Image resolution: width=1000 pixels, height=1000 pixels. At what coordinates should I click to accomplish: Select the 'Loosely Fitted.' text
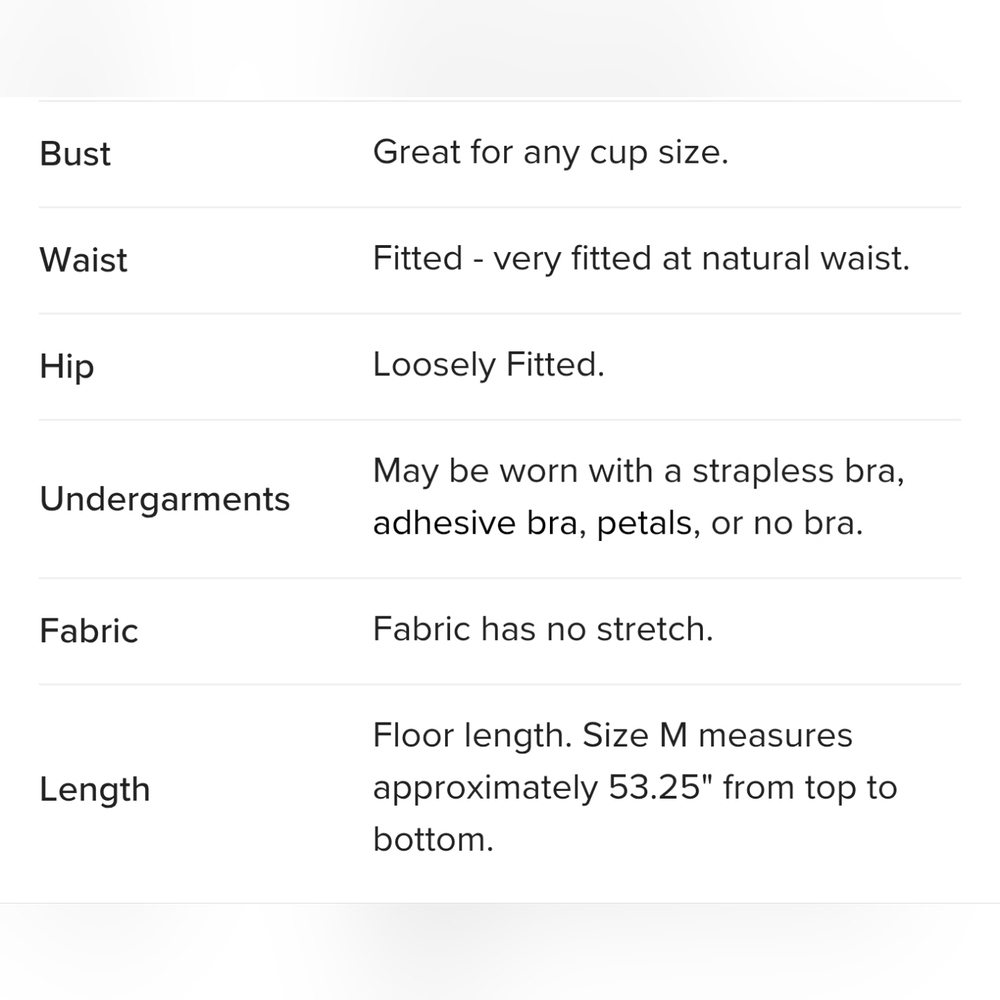click(489, 365)
